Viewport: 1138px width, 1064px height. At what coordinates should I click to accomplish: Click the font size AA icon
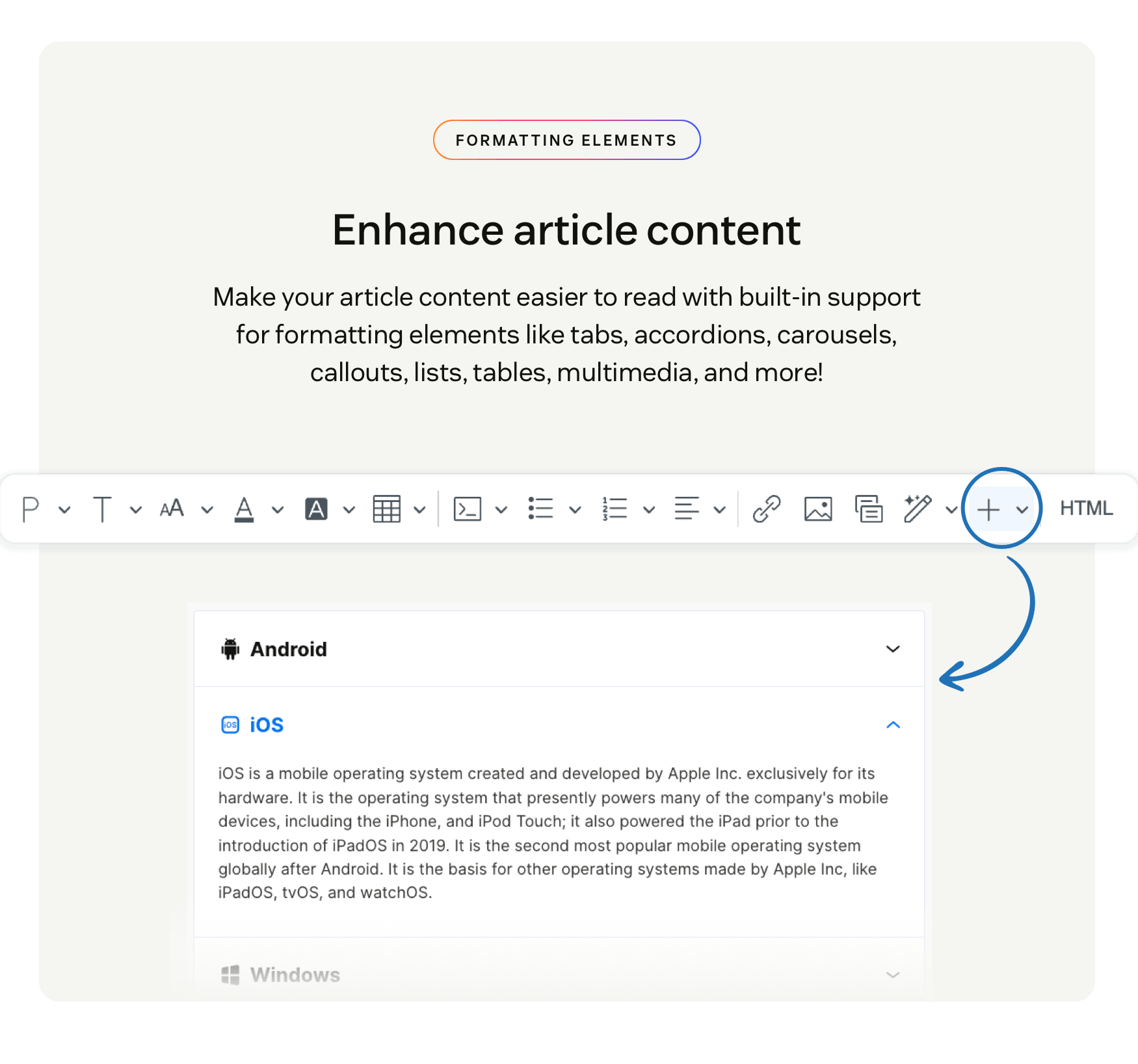point(172,509)
